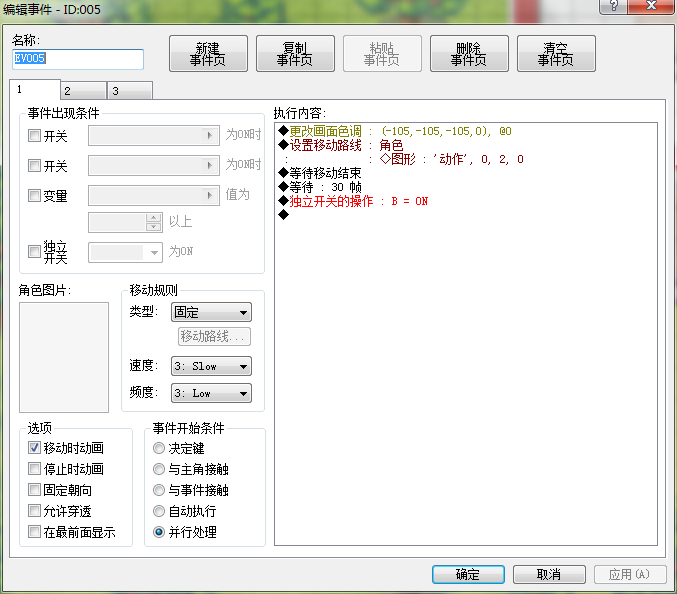Open the second 开关 selector field
The width and height of the screenshot is (677, 594).
point(154,165)
